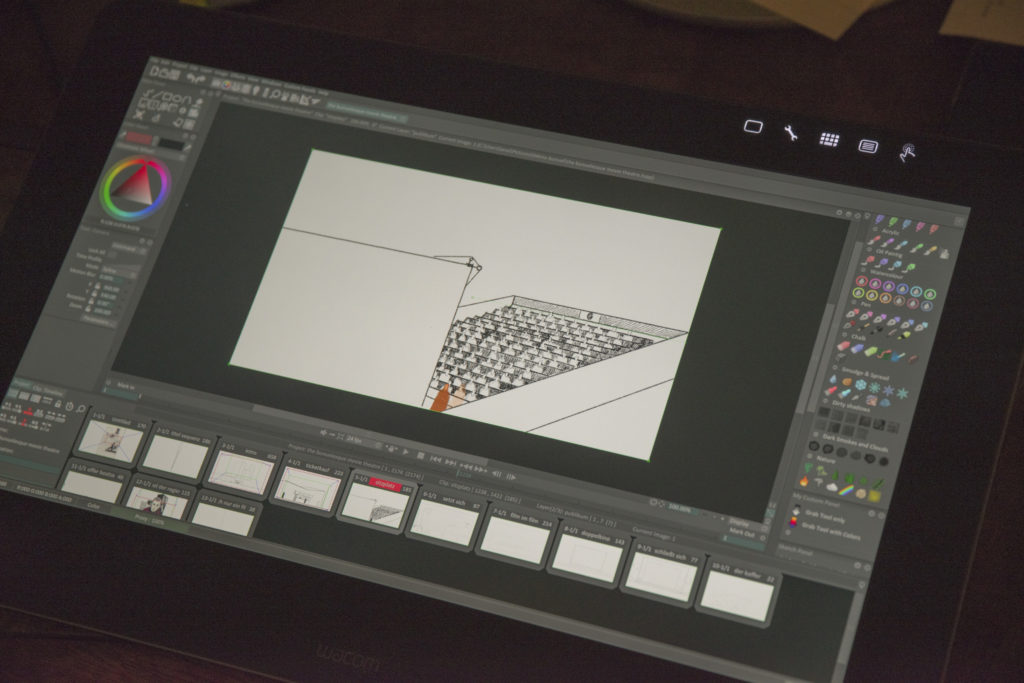Select the orange flame nature brush
Viewport: 1024px width, 683px height.
tap(805, 481)
